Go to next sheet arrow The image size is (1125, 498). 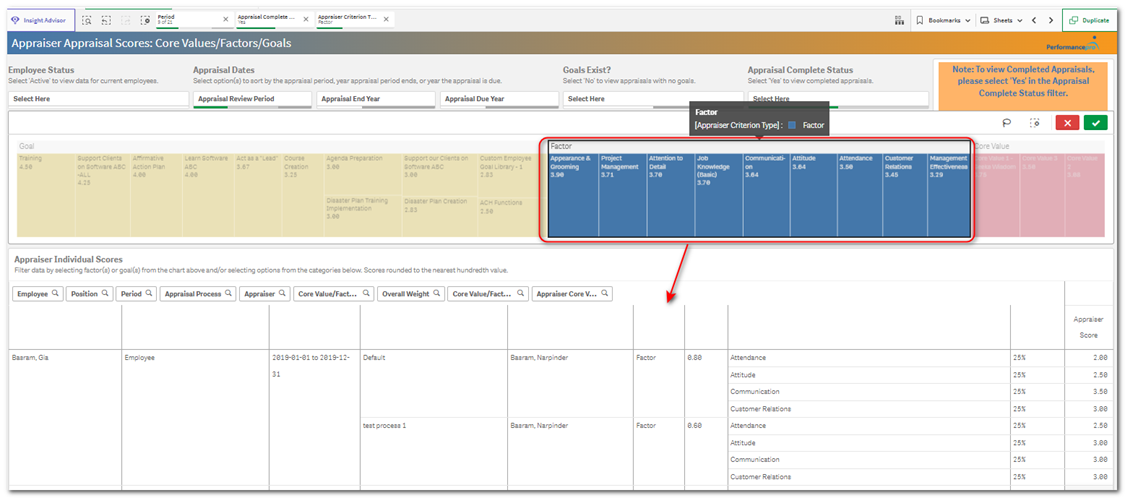point(1051,20)
